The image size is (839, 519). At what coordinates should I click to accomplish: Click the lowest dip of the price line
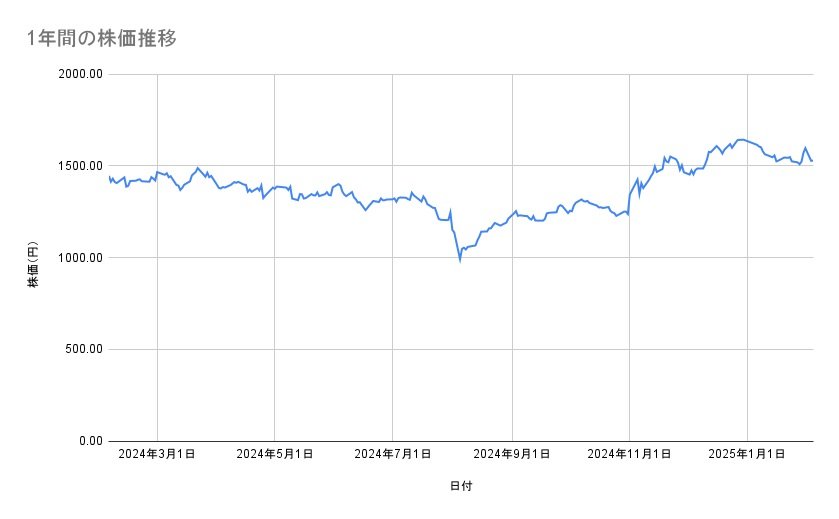[460, 259]
